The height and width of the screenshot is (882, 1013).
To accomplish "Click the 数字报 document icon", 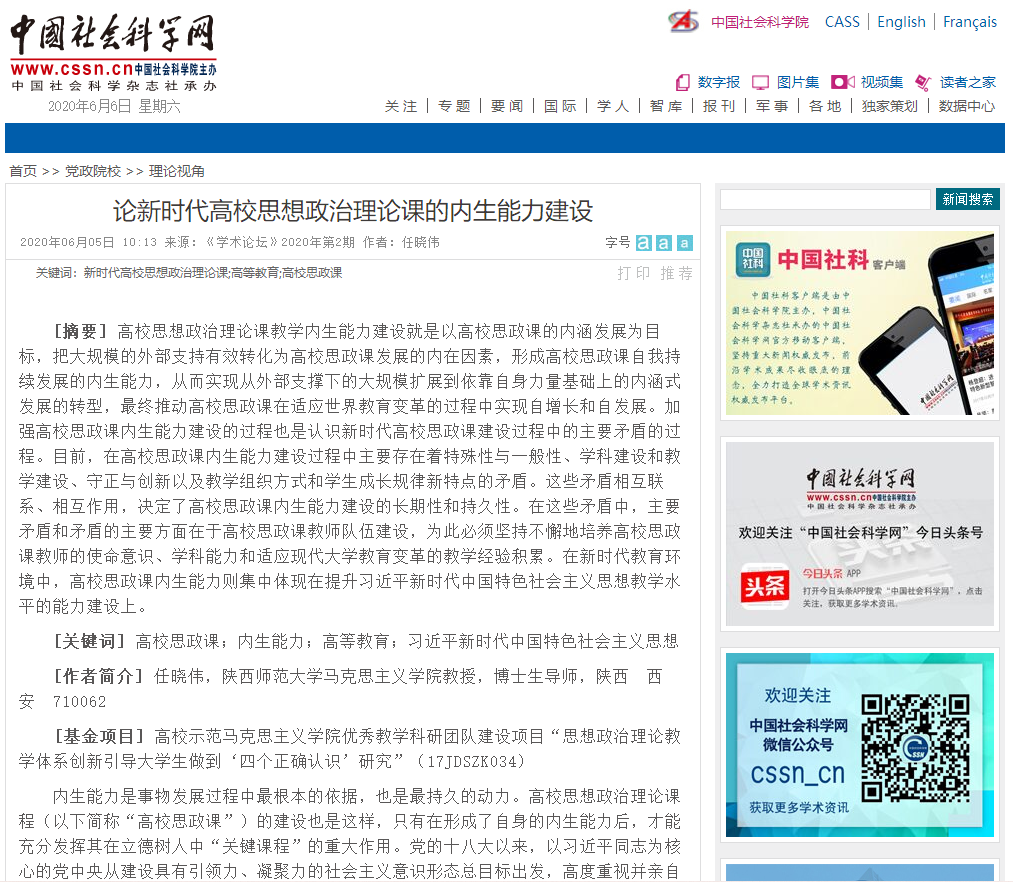I will click(683, 82).
